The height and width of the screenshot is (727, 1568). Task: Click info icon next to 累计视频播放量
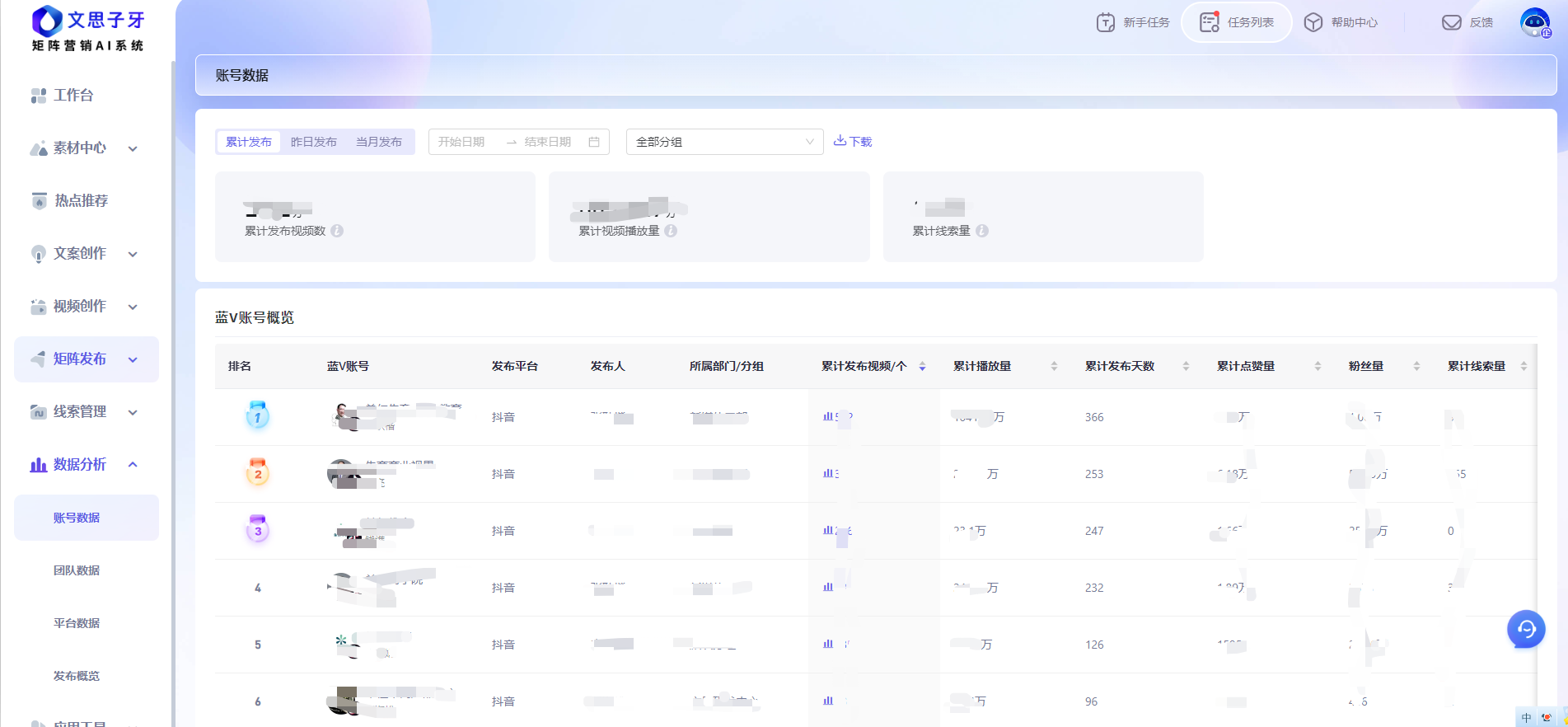[x=671, y=231]
